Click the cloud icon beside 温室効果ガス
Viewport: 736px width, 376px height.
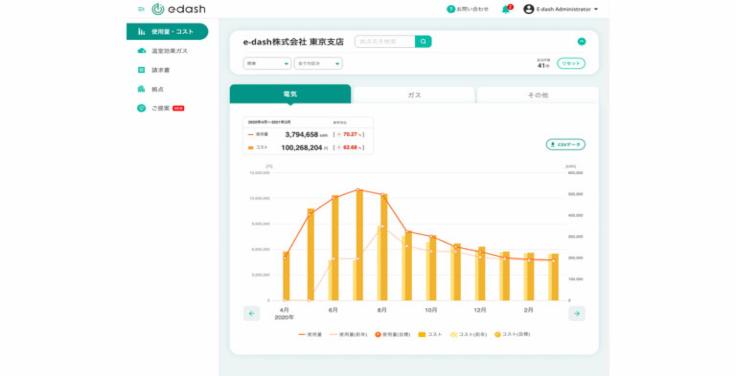coord(141,51)
